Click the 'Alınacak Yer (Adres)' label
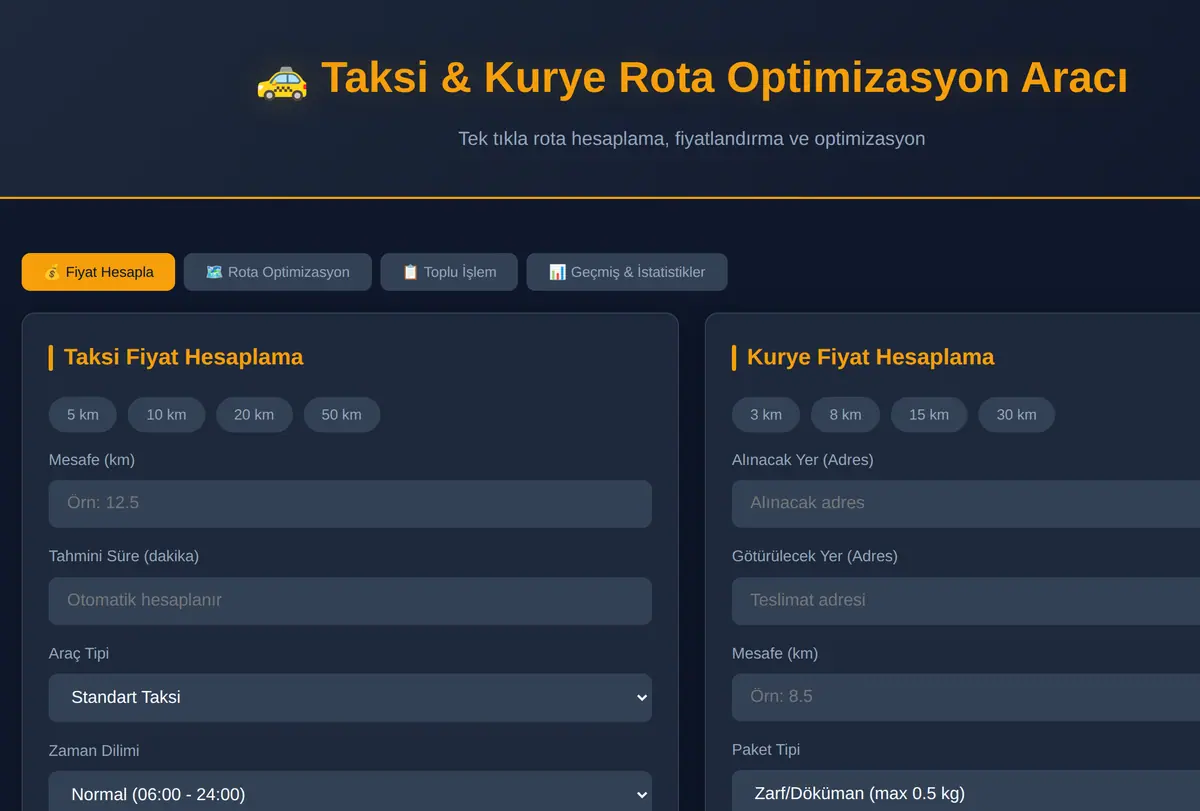Viewport: 1200px width, 811px height. (803, 460)
